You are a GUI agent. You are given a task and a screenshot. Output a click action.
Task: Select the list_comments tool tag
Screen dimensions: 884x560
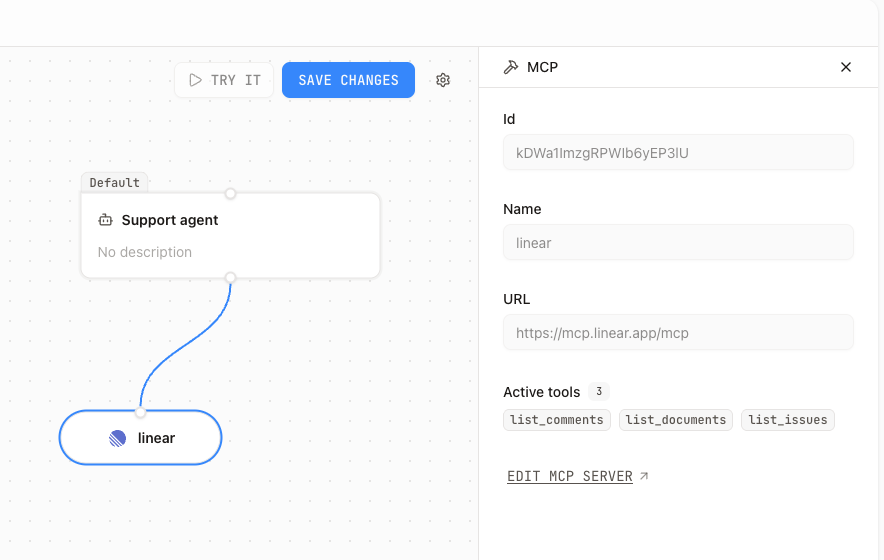click(x=557, y=420)
